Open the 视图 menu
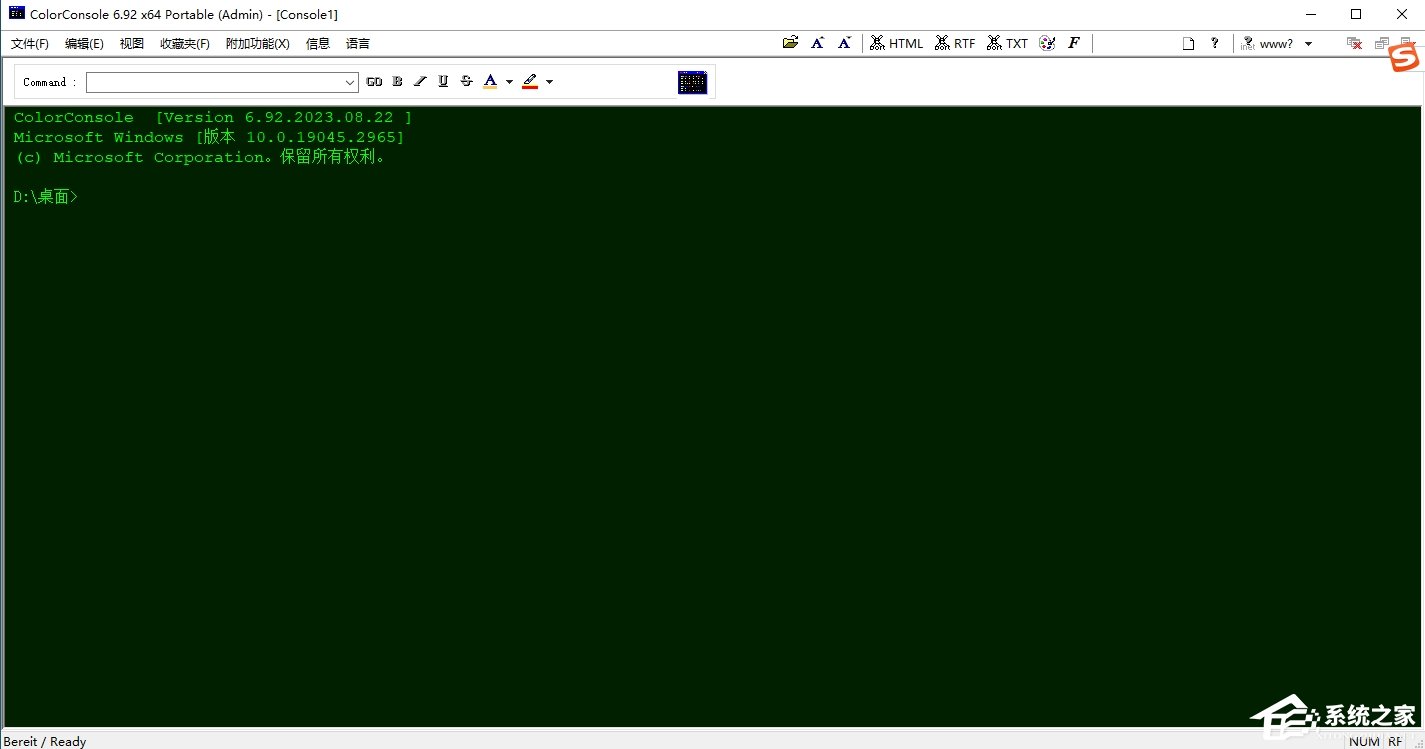This screenshot has width=1425, height=749. pos(132,43)
